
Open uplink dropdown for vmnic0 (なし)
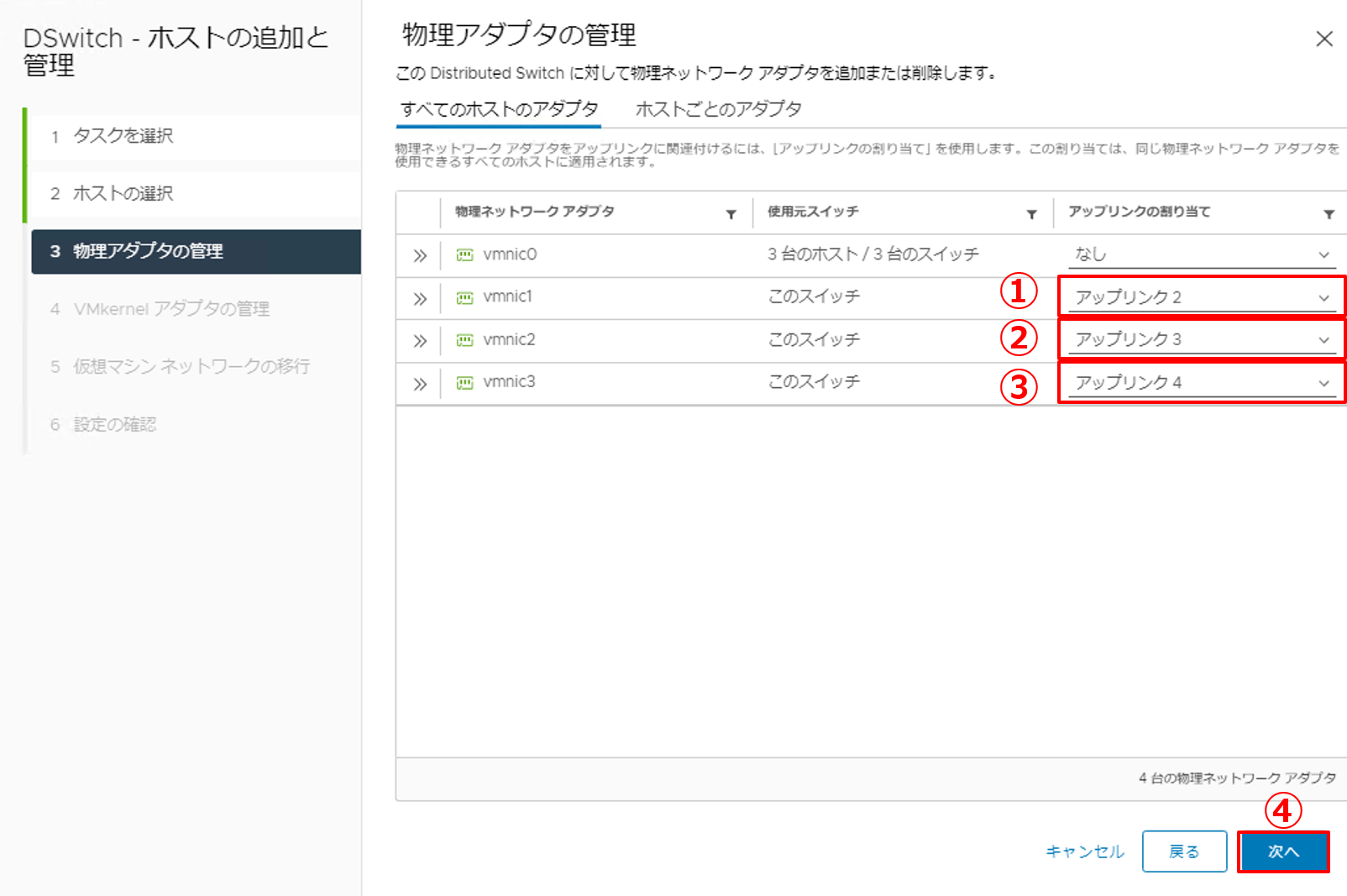1202,254
